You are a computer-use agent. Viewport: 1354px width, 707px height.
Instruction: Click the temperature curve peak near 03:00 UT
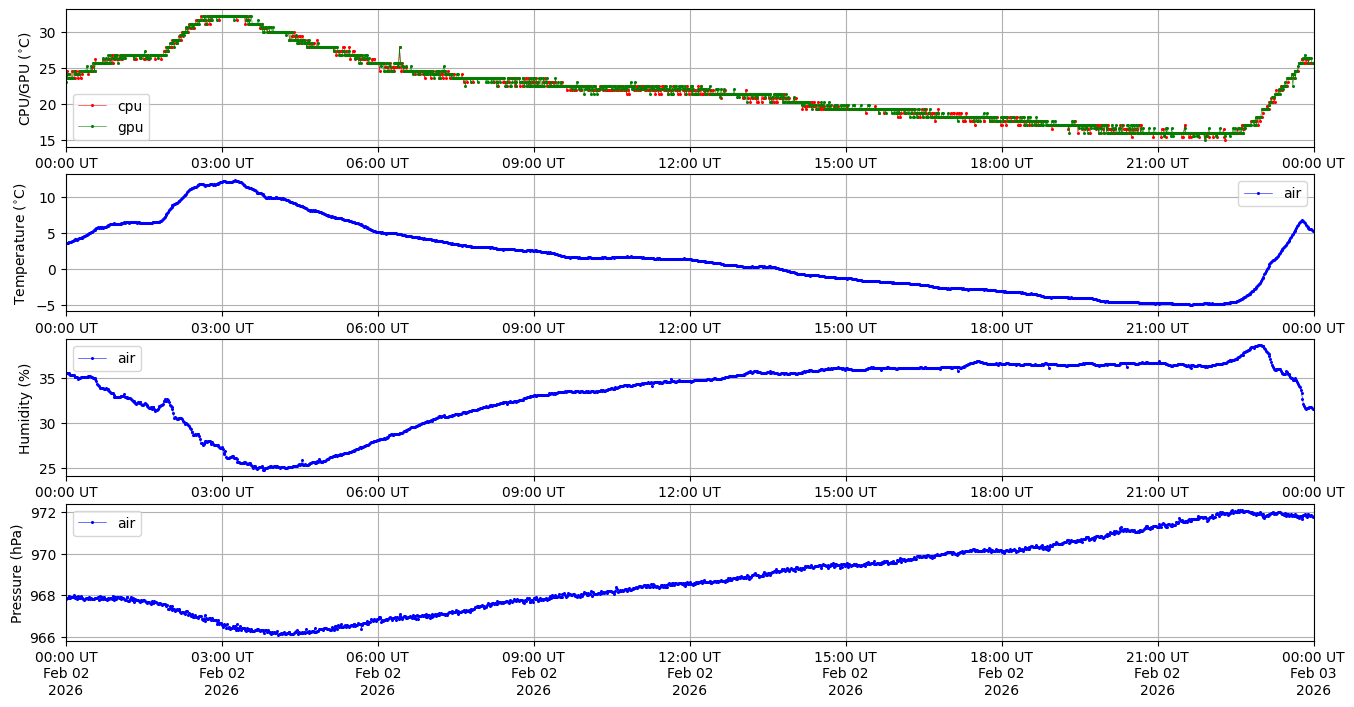233,181
